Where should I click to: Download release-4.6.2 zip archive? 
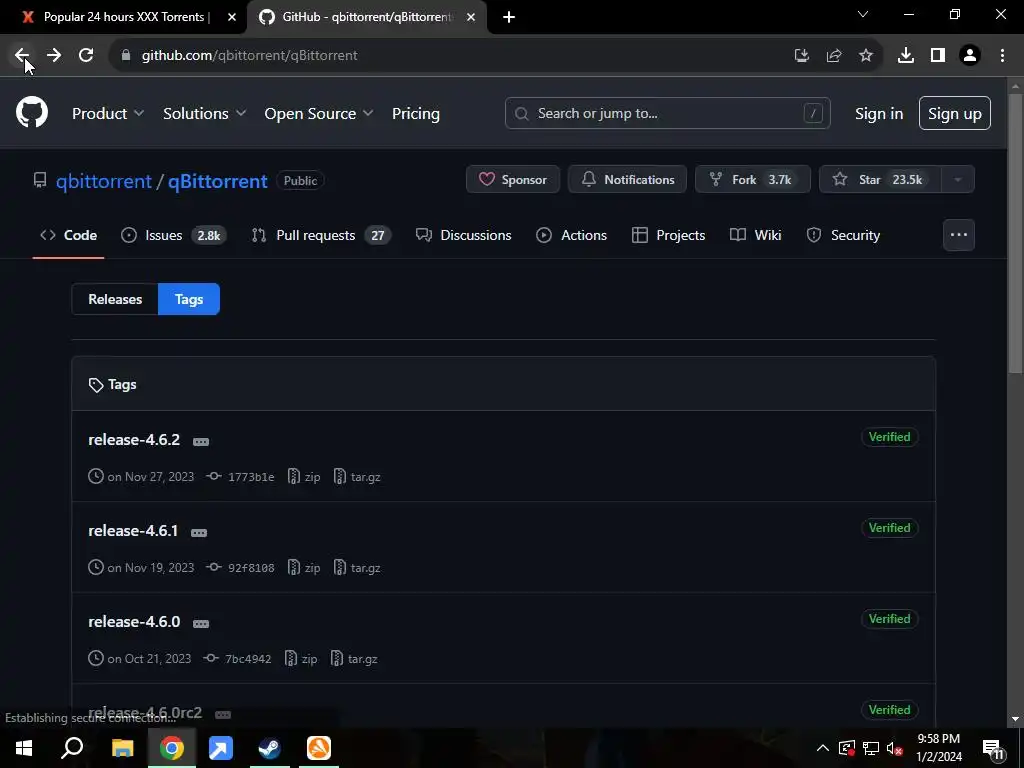[305, 477]
